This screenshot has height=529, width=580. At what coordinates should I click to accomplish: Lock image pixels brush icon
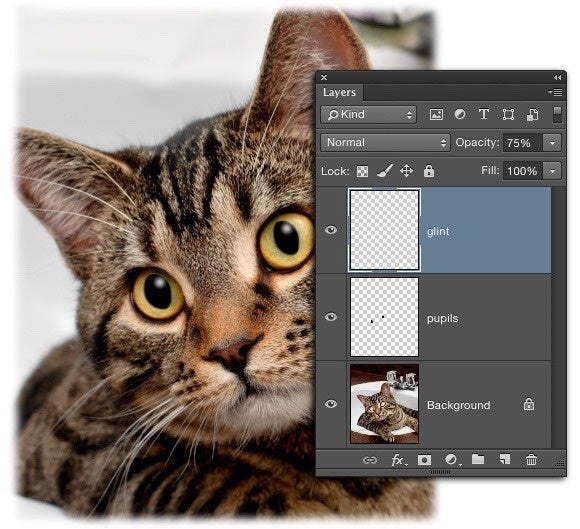click(x=384, y=171)
